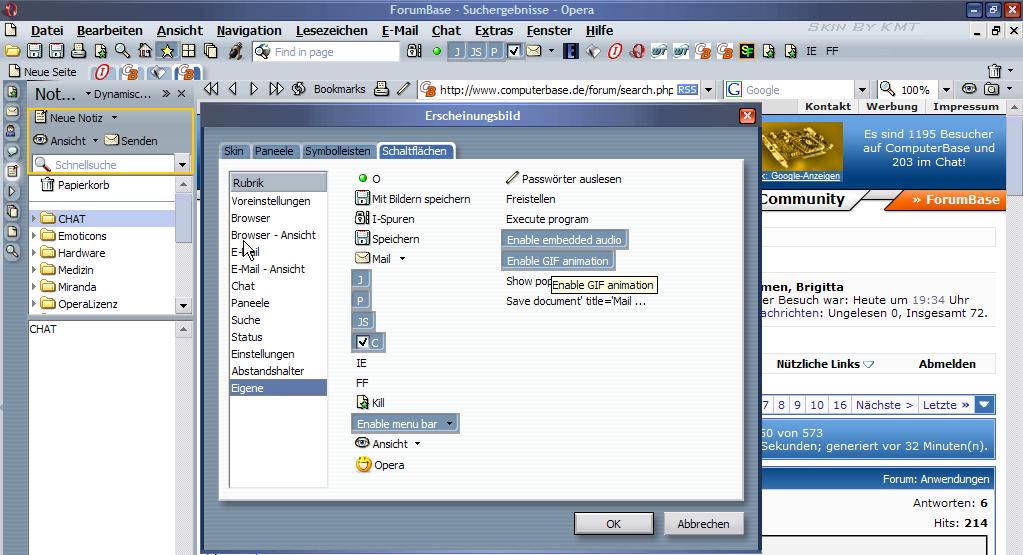
Task: Click the camera icon in the address toolbar
Action: click(x=992, y=89)
